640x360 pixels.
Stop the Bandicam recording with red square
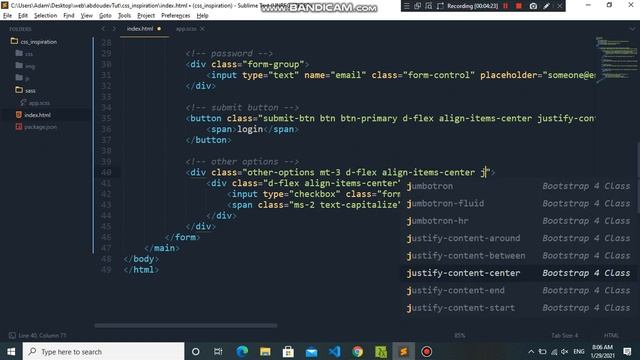point(519,6)
